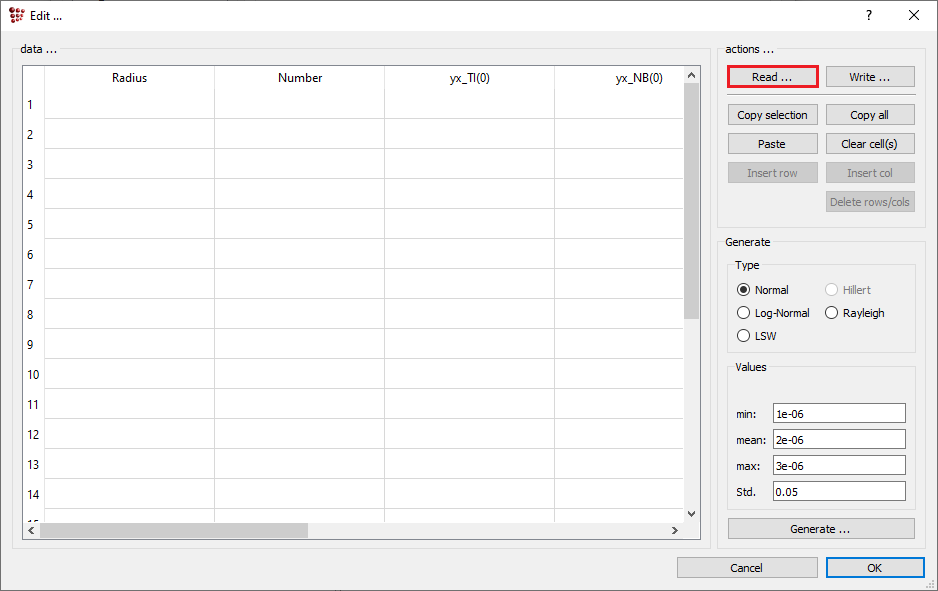The image size is (938, 591).
Task: Click the mean value input field
Action: tap(839, 440)
